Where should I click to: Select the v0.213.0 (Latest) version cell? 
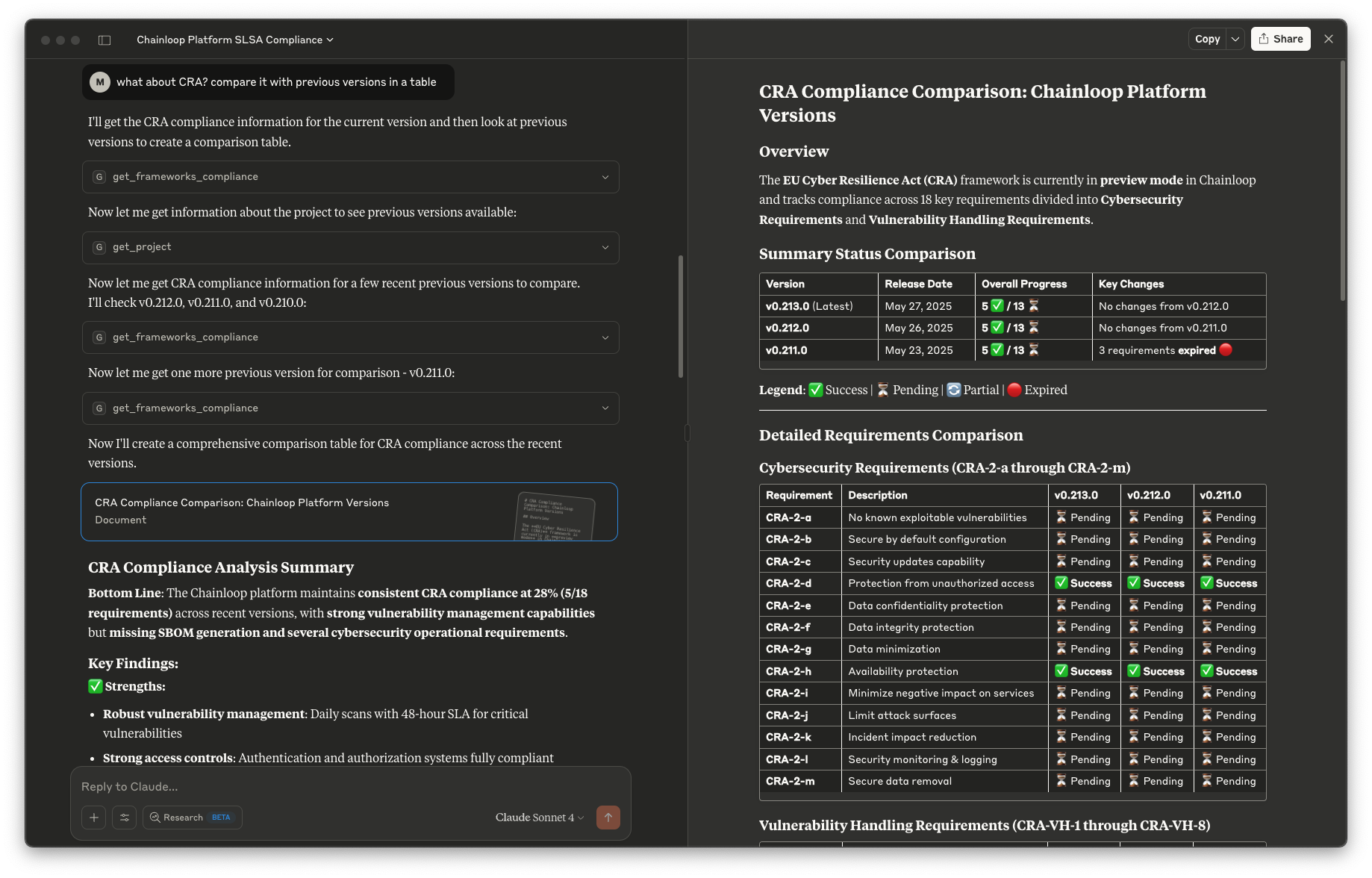(x=819, y=306)
